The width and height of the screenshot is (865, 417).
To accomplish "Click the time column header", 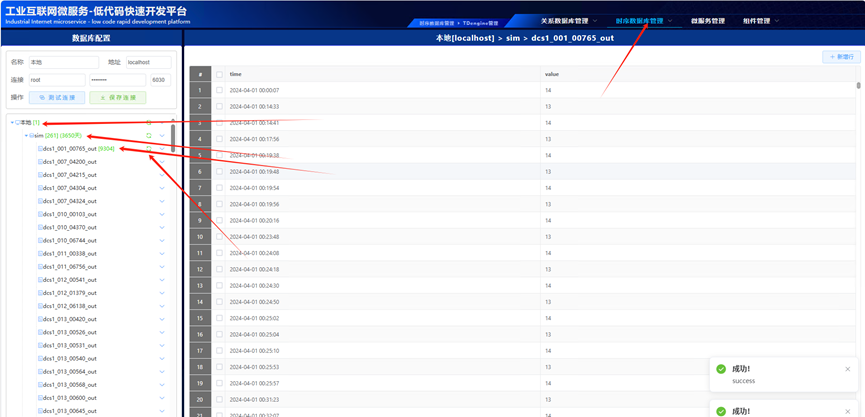I will pos(383,74).
